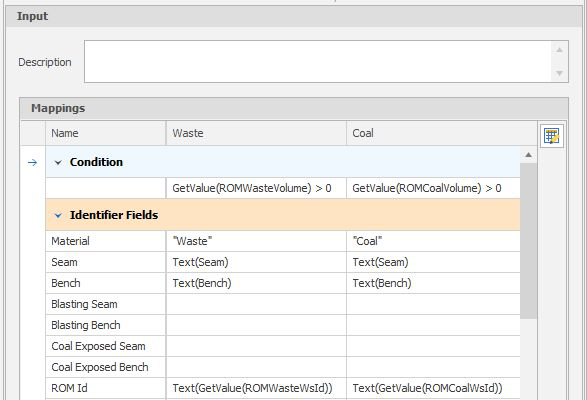Select the Coal Text(Seam) cell
The width and height of the screenshot is (587, 400).
[x=433, y=262]
